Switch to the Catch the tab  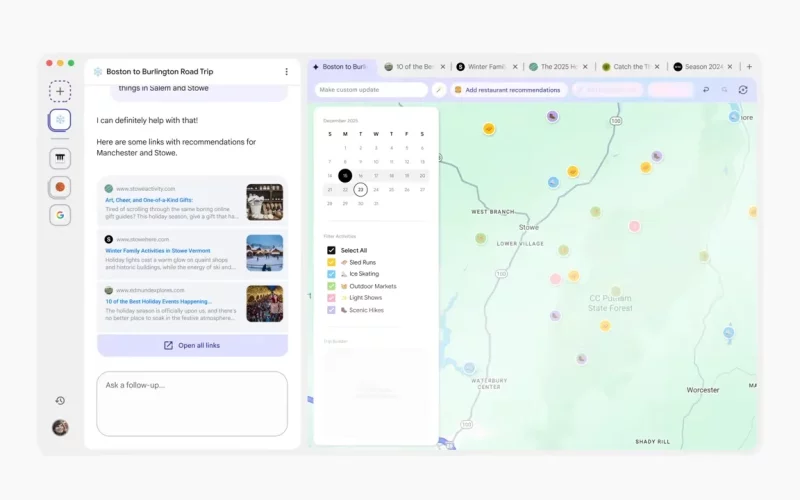(628, 67)
